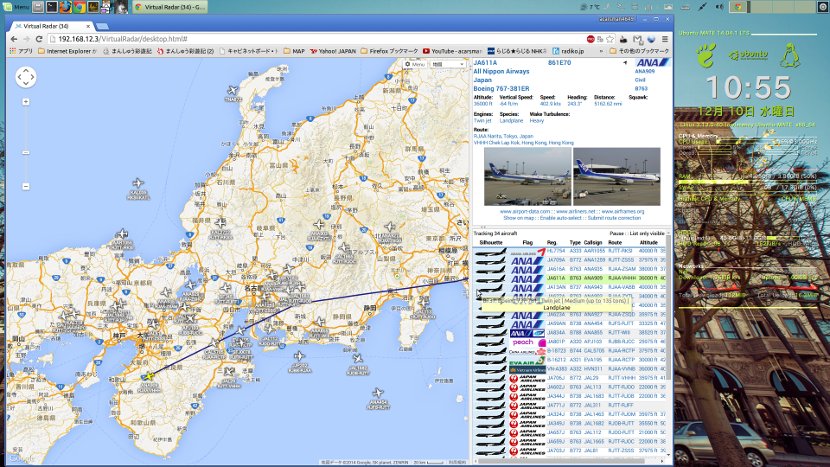Sort list by Callsign column
This screenshot has height=467, width=830.
tap(593, 243)
